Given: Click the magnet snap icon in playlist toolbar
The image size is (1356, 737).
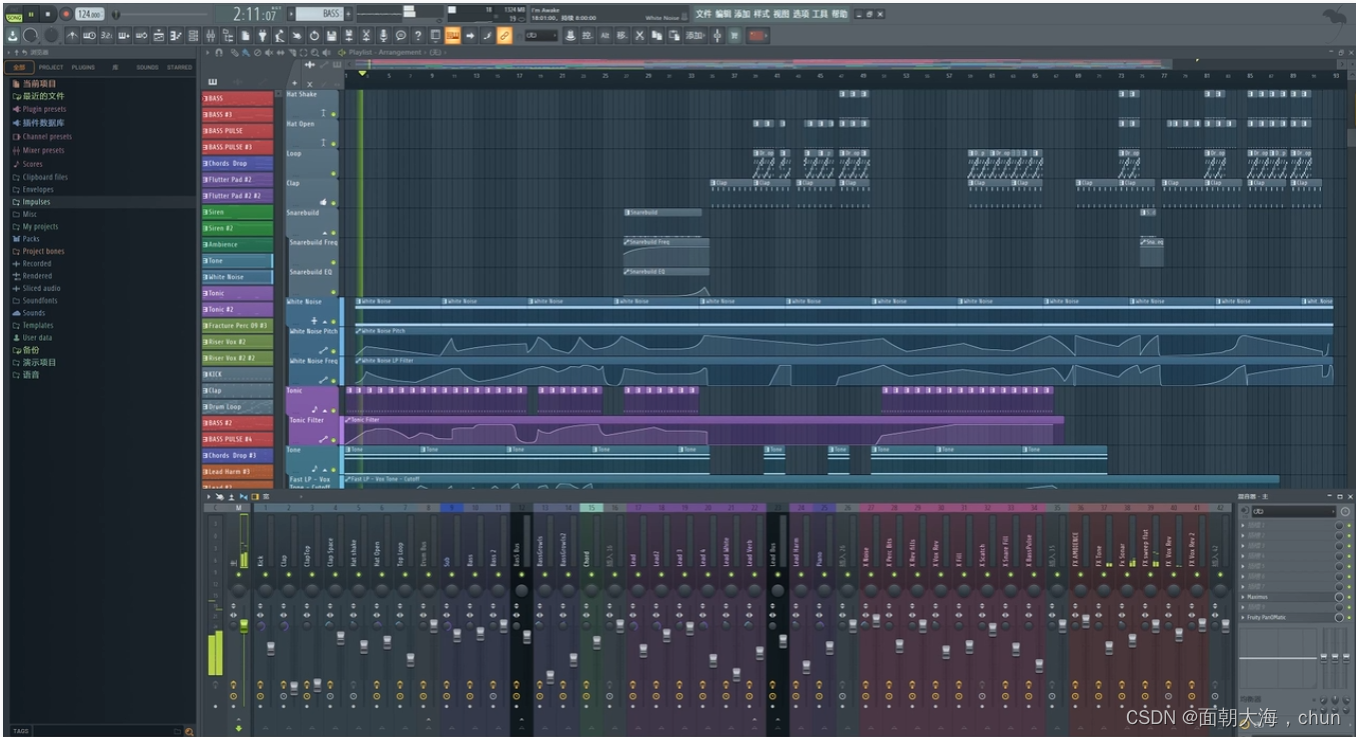Looking at the screenshot, I should click(220, 52).
